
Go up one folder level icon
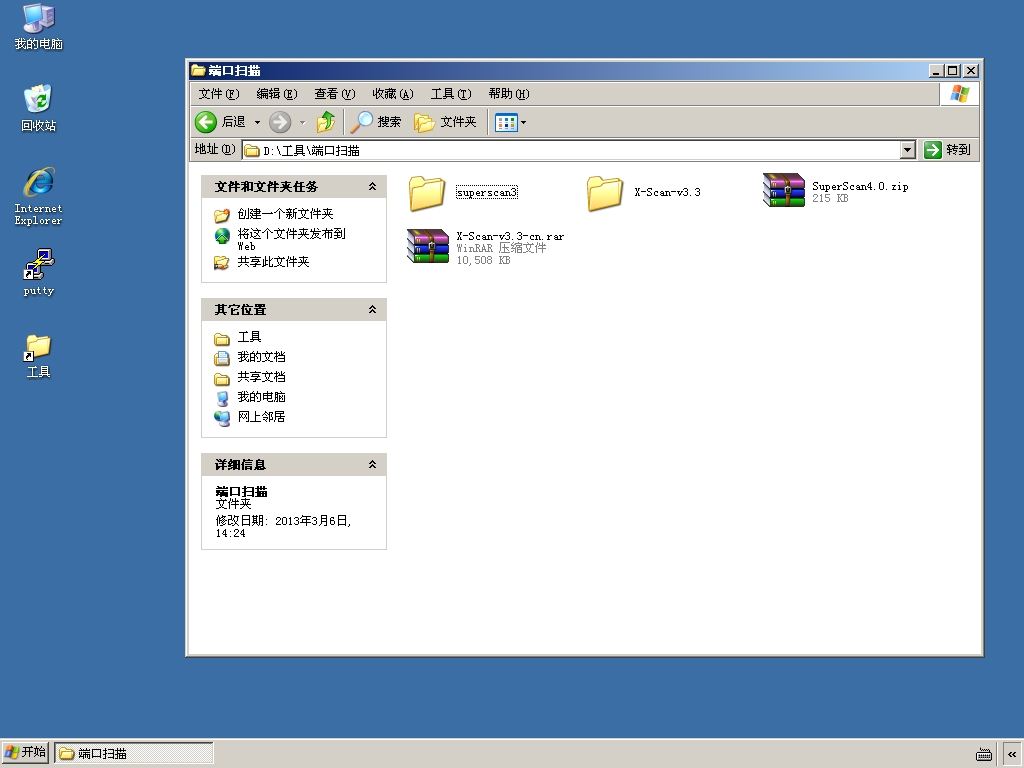pos(326,122)
